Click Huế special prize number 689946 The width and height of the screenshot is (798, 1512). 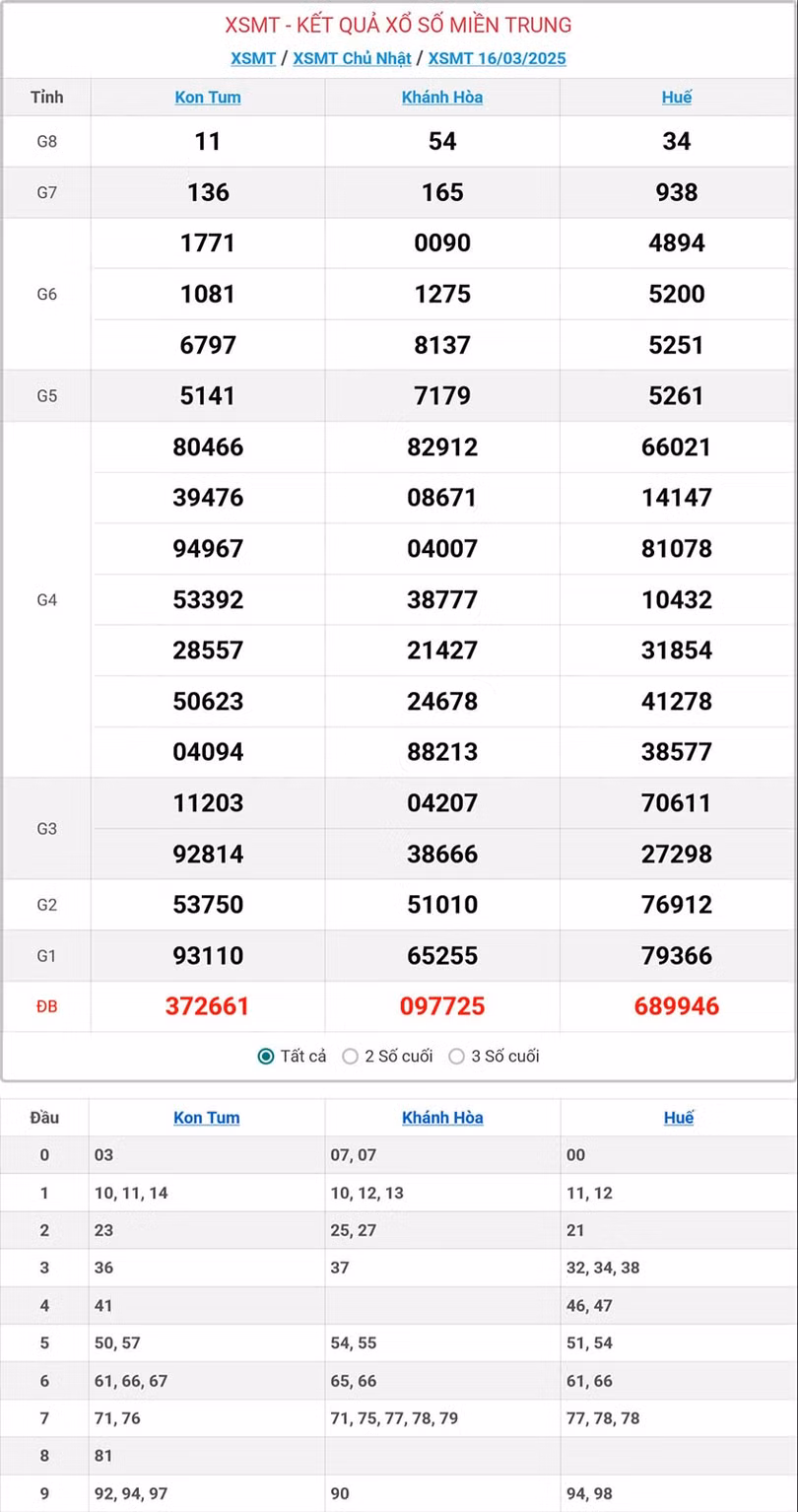click(x=677, y=1006)
